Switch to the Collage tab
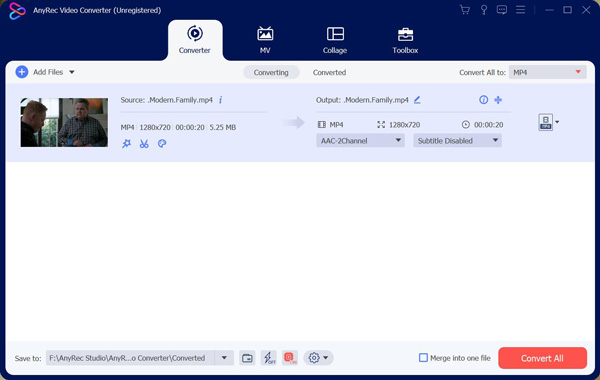 [x=335, y=40]
